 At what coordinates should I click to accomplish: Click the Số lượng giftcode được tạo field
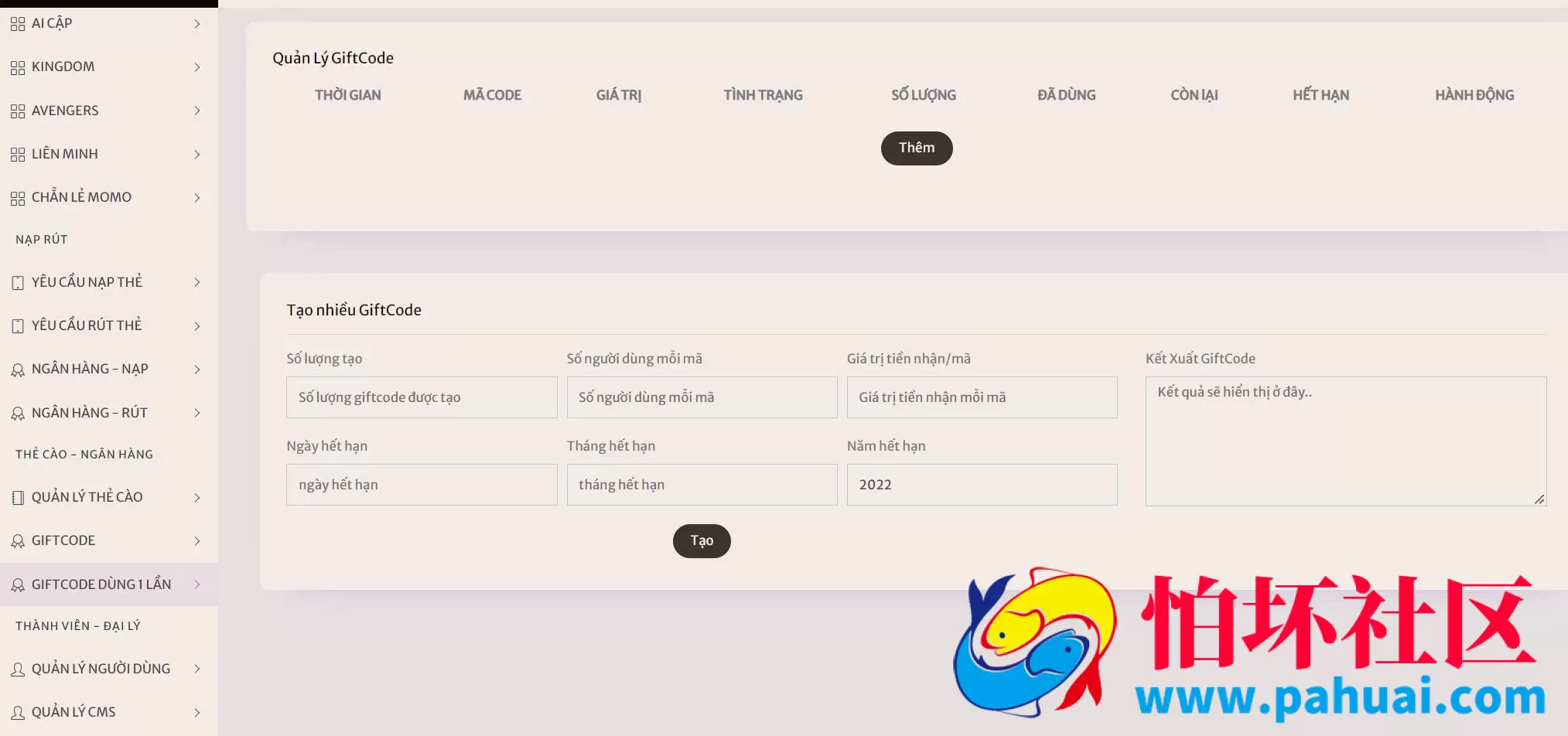point(422,397)
